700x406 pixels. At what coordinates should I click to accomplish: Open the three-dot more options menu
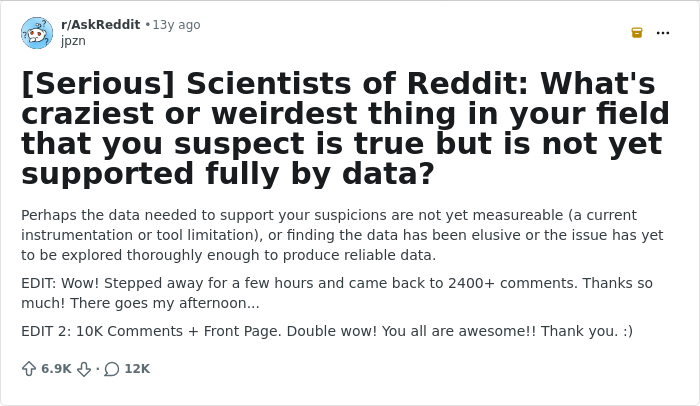point(663,33)
